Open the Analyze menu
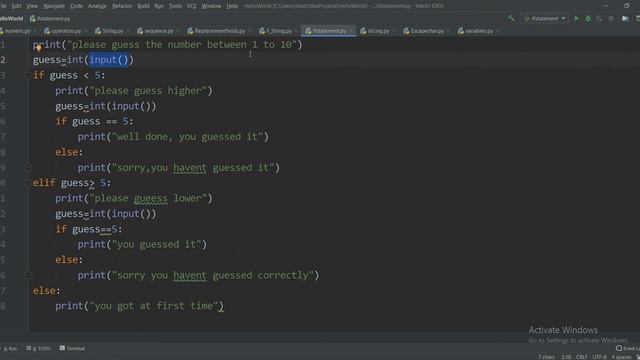 point(97,6)
